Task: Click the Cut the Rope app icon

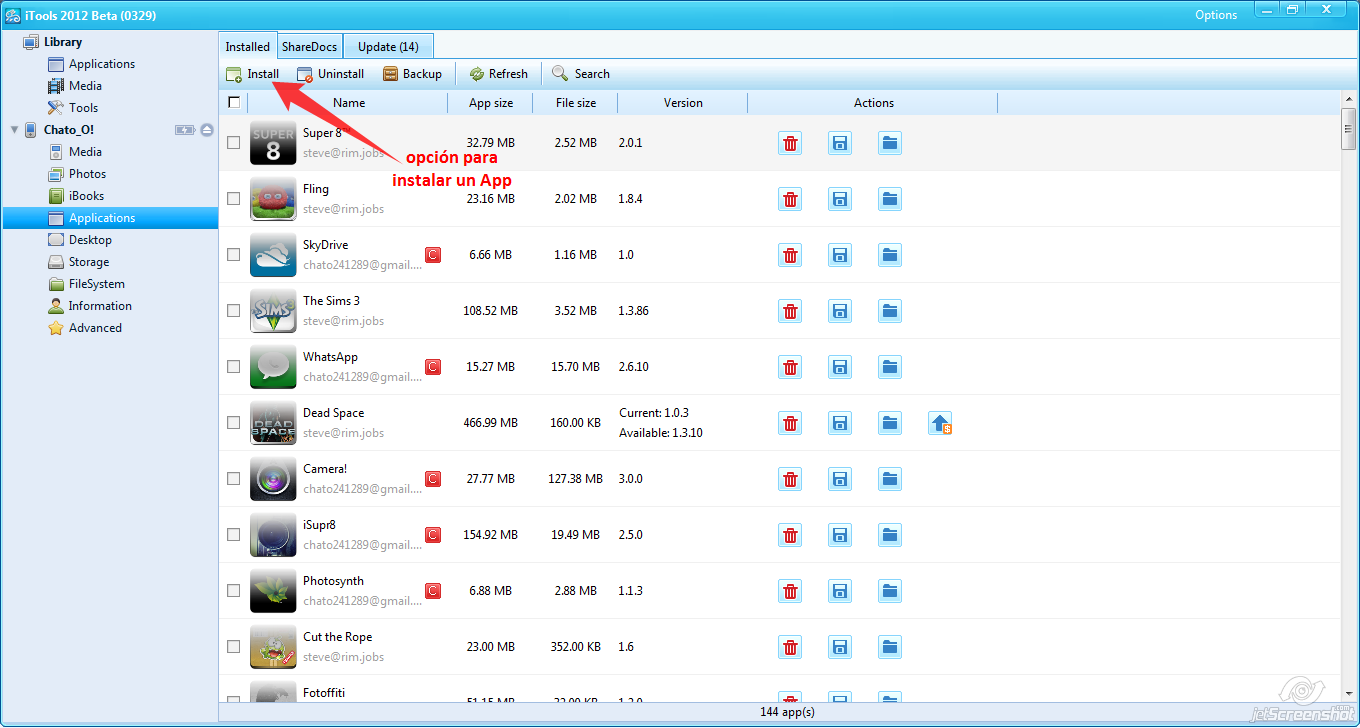Action: [273, 647]
